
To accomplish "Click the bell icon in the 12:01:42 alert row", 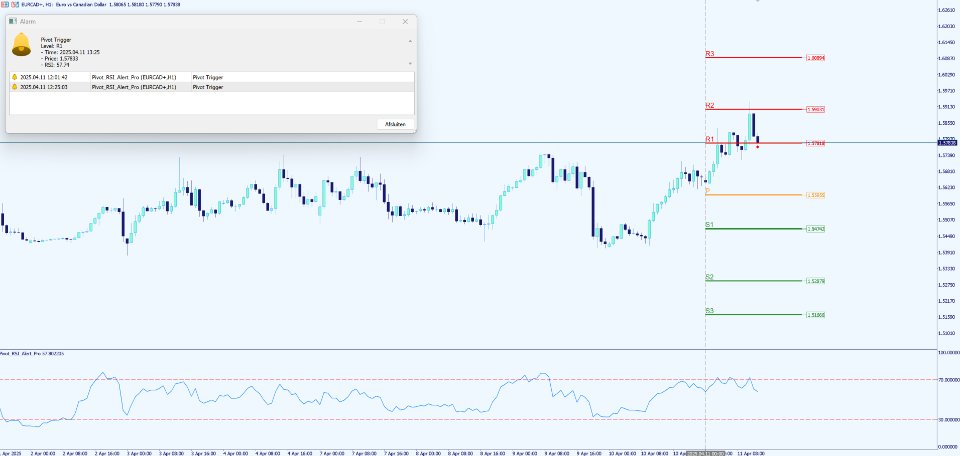I will pos(14,77).
